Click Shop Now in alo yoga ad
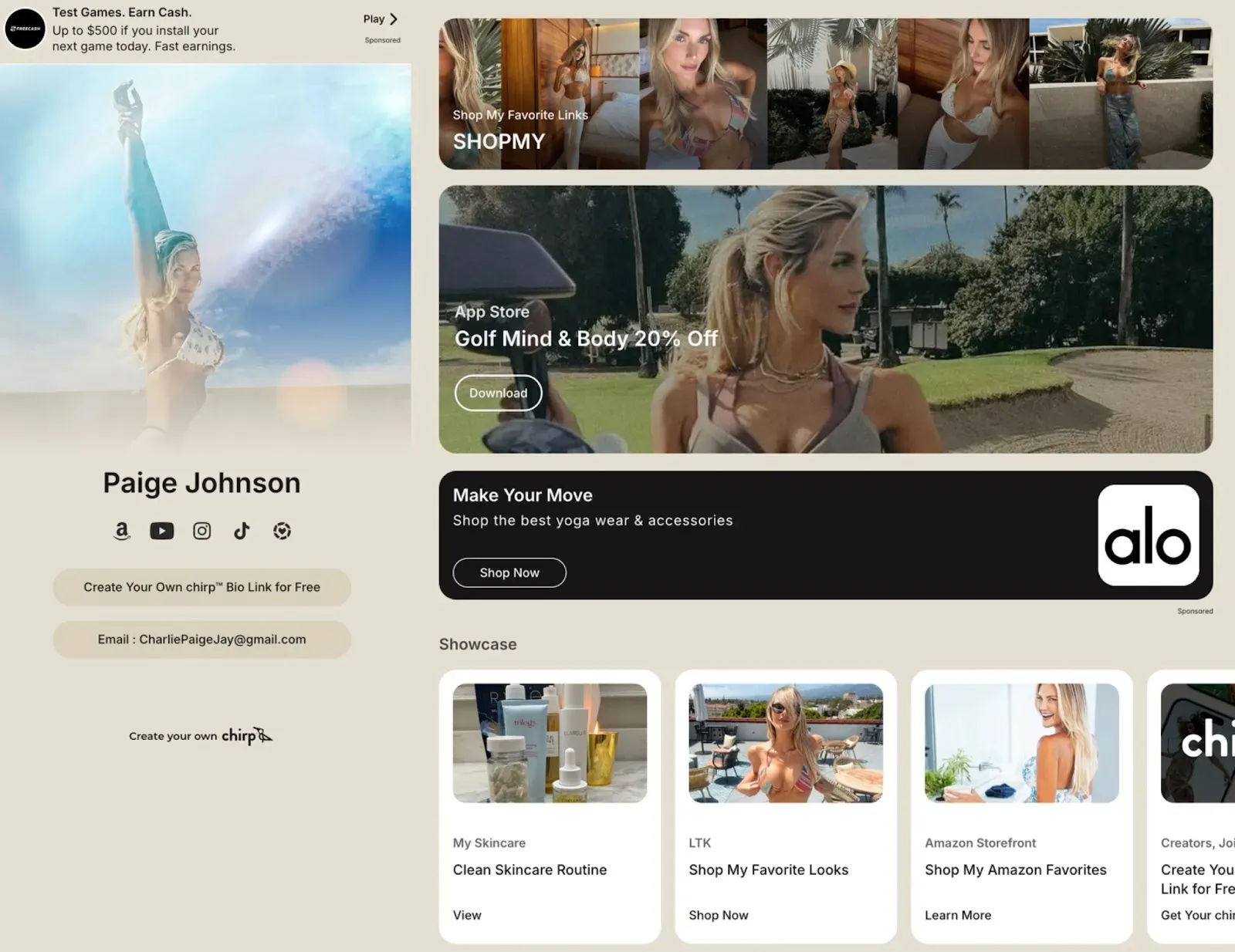The height and width of the screenshot is (952, 1235). (x=509, y=572)
